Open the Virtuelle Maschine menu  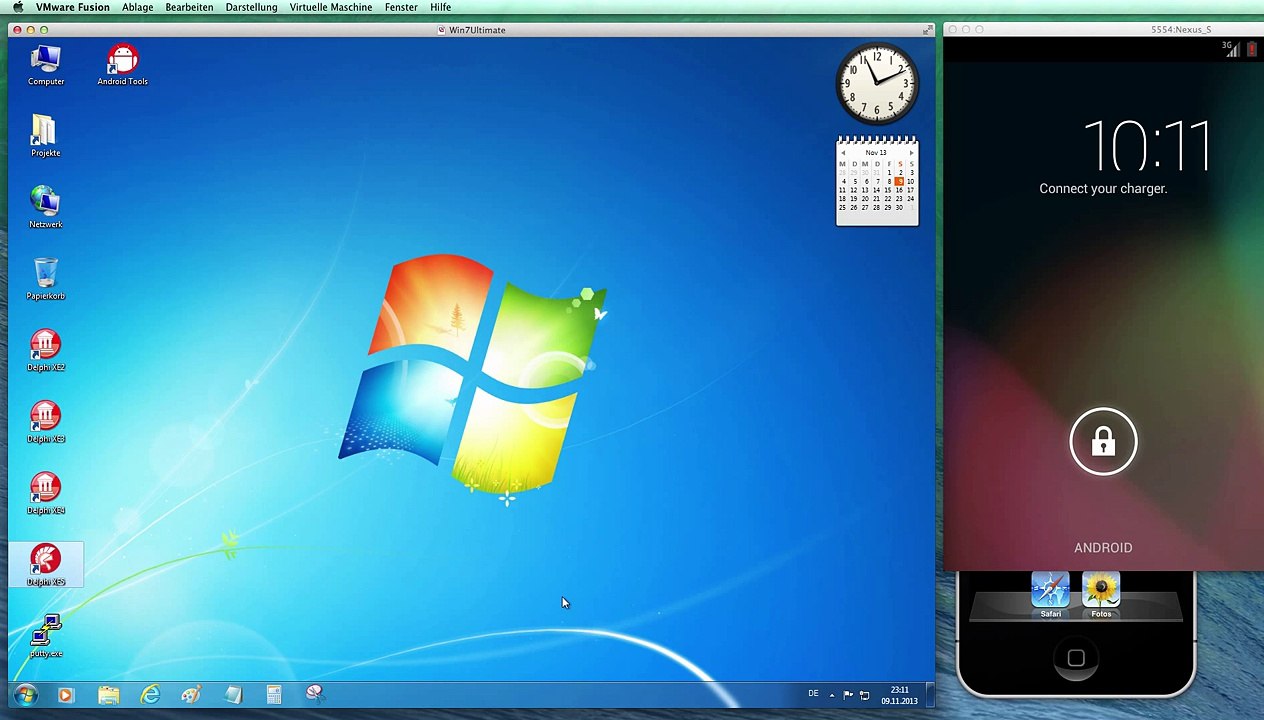[x=331, y=7]
